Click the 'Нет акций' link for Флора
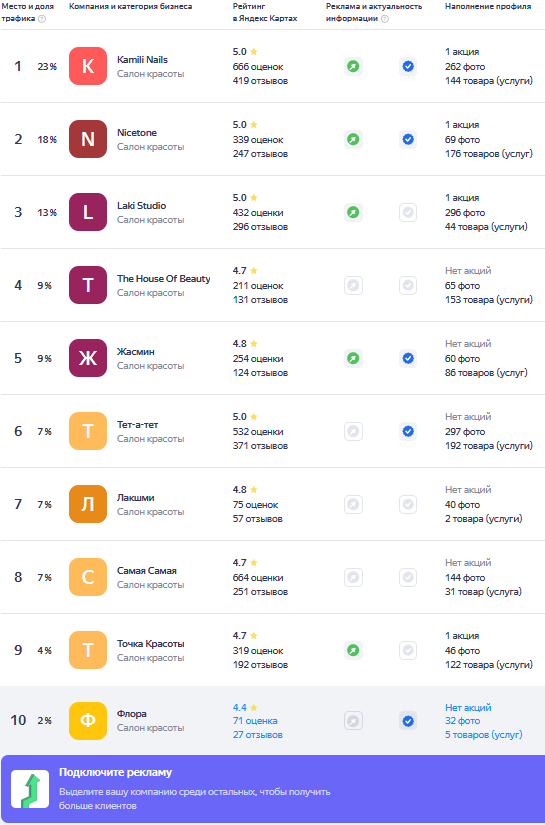This screenshot has width=545, height=825. 468,708
